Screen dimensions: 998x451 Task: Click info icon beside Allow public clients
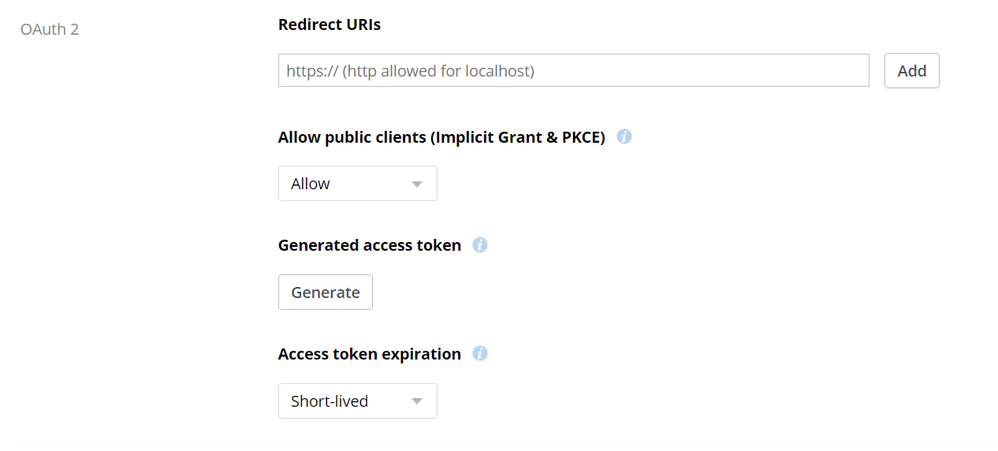(624, 137)
